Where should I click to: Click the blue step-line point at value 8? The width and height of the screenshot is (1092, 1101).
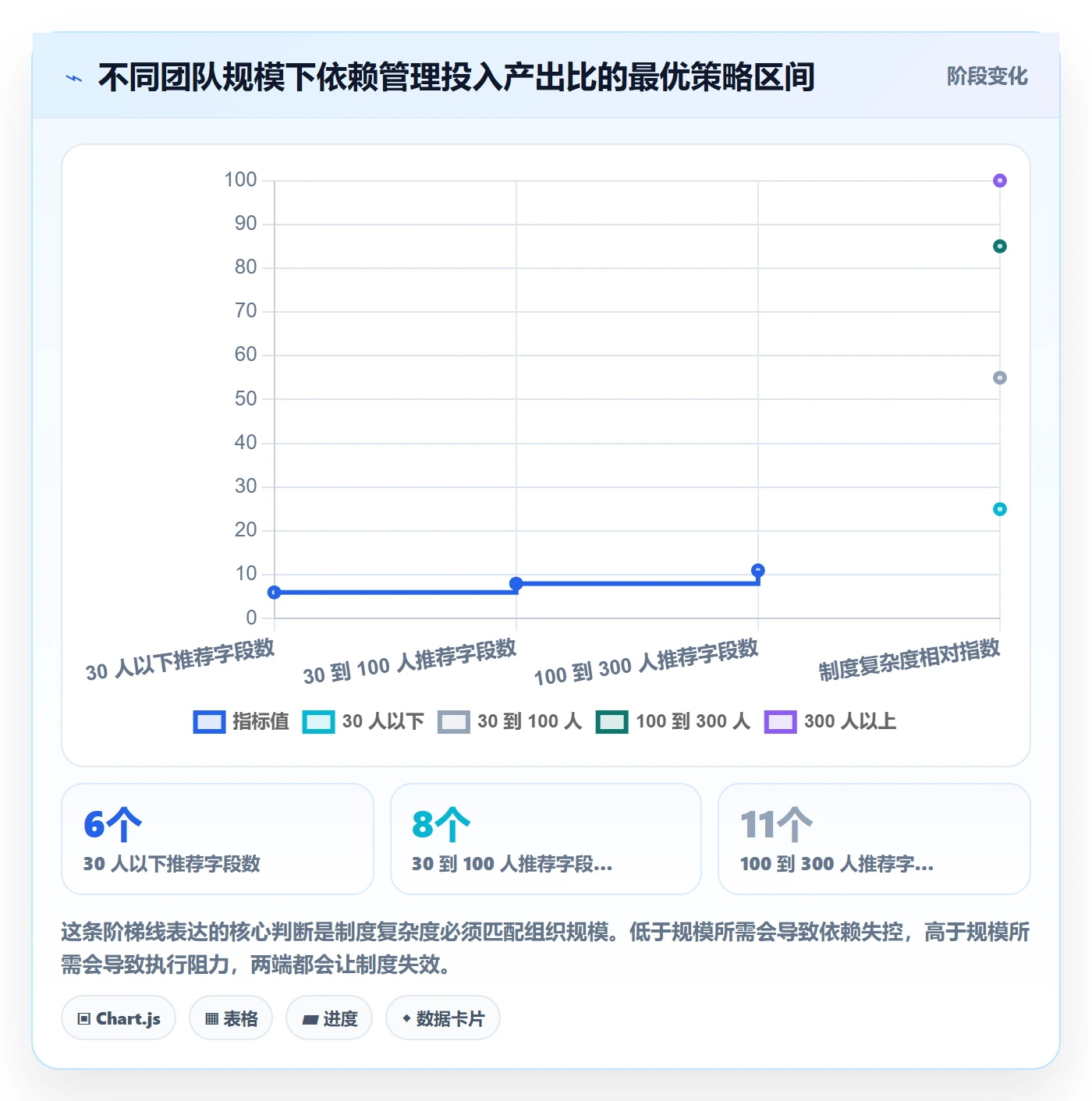pyautogui.click(x=516, y=584)
